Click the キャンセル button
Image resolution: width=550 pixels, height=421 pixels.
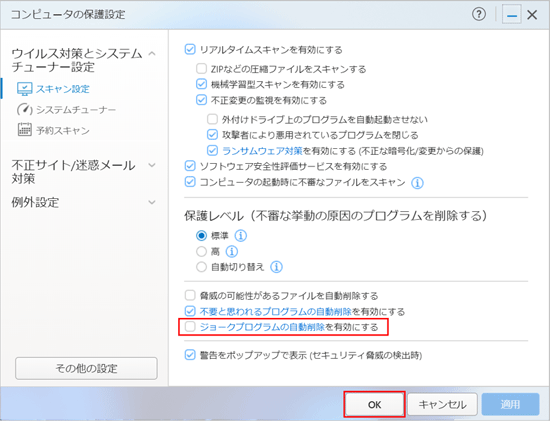442,405
